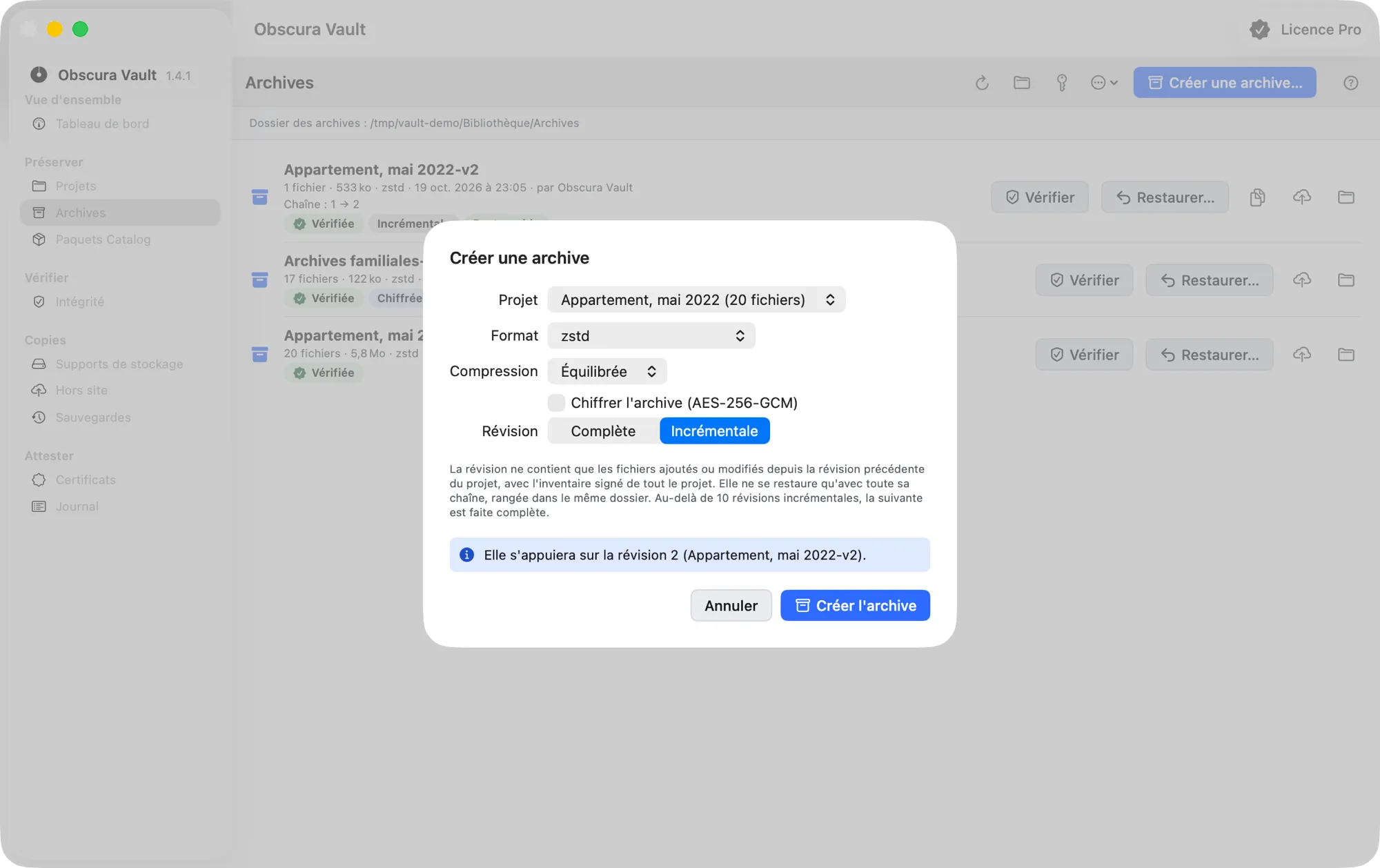This screenshot has width=1380, height=868.
Task: Click Vérifier for Appartement, mai 2022-v2
Action: (1040, 197)
